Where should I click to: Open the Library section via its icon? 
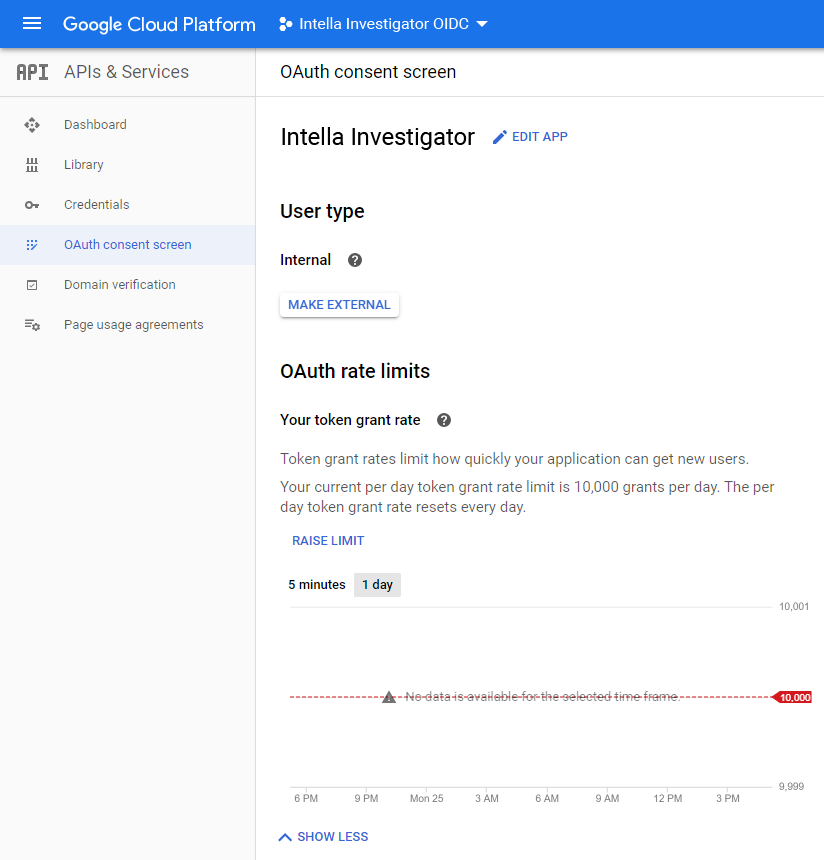coord(32,164)
